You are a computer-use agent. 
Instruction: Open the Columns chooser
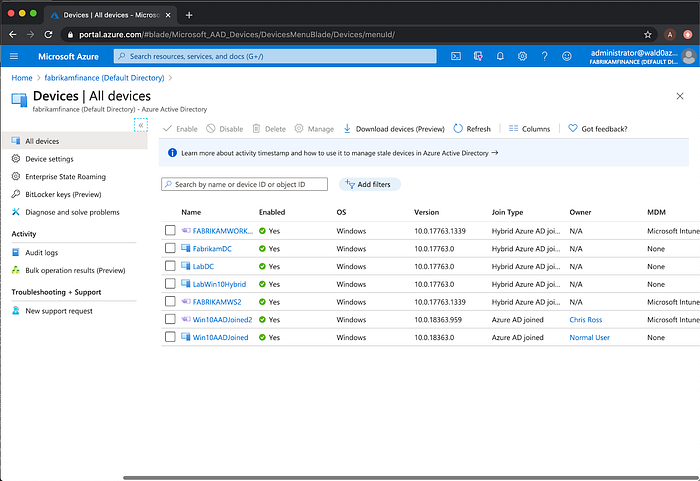point(529,129)
